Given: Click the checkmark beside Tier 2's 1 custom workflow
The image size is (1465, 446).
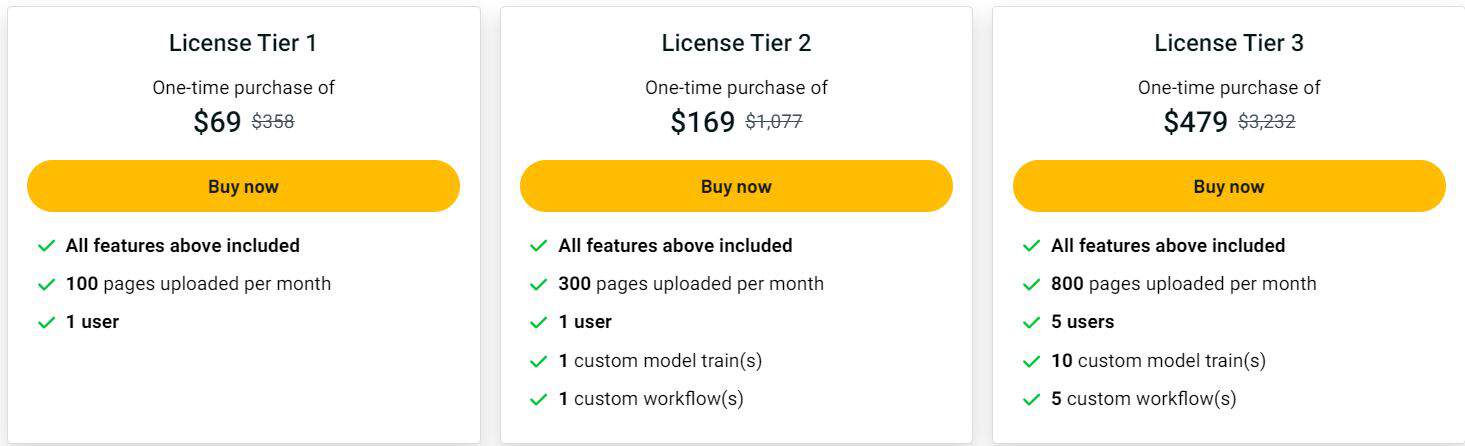Looking at the screenshot, I should pyautogui.click(x=539, y=399).
